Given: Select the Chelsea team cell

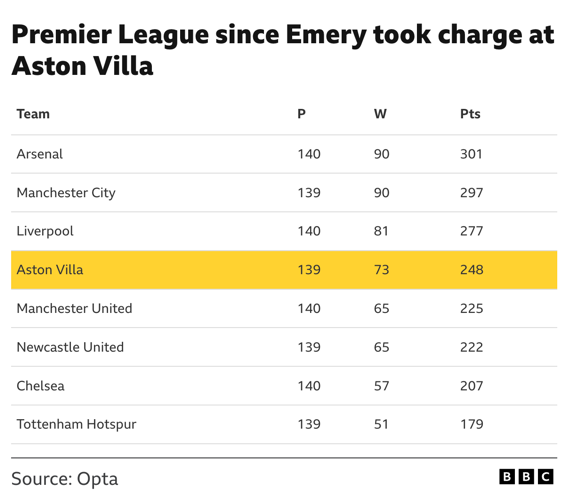Looking at the screenshot, I should [40, 386].
